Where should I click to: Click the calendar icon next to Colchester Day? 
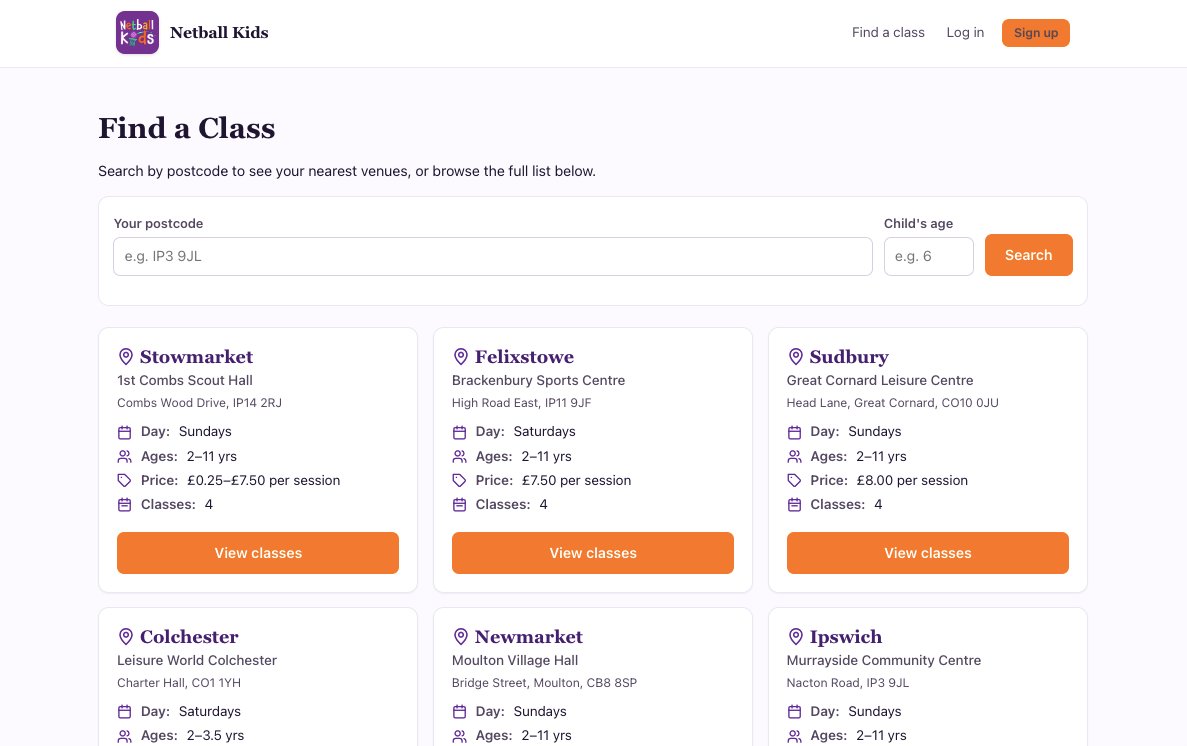click(x=125, y=712)
